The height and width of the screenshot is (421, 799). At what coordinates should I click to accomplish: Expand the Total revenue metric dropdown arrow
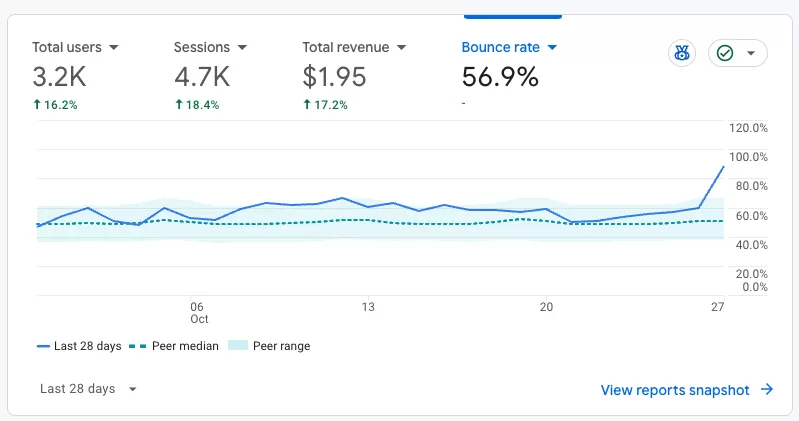402,47
